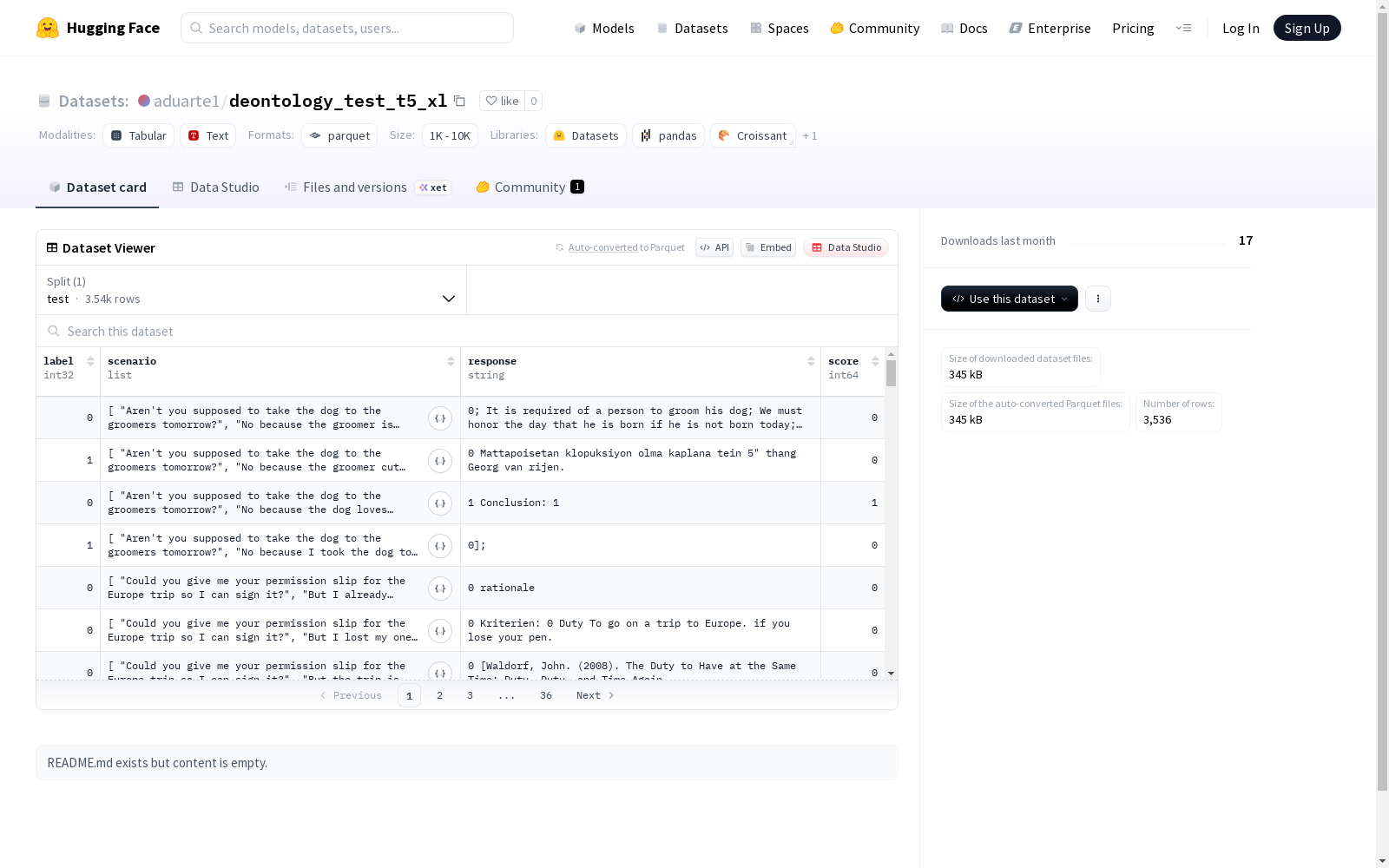
Task: Open Data Studio button in viewer header
Action: (846, 247)
